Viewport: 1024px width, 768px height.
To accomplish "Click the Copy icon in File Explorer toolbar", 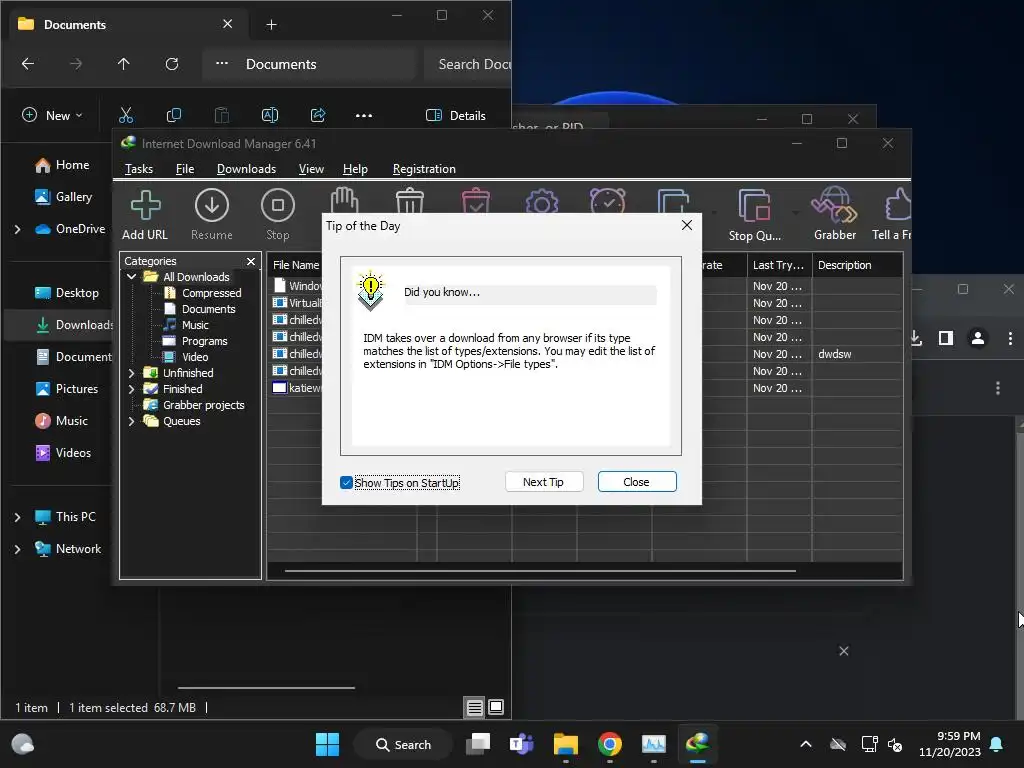I will point(174,116).
